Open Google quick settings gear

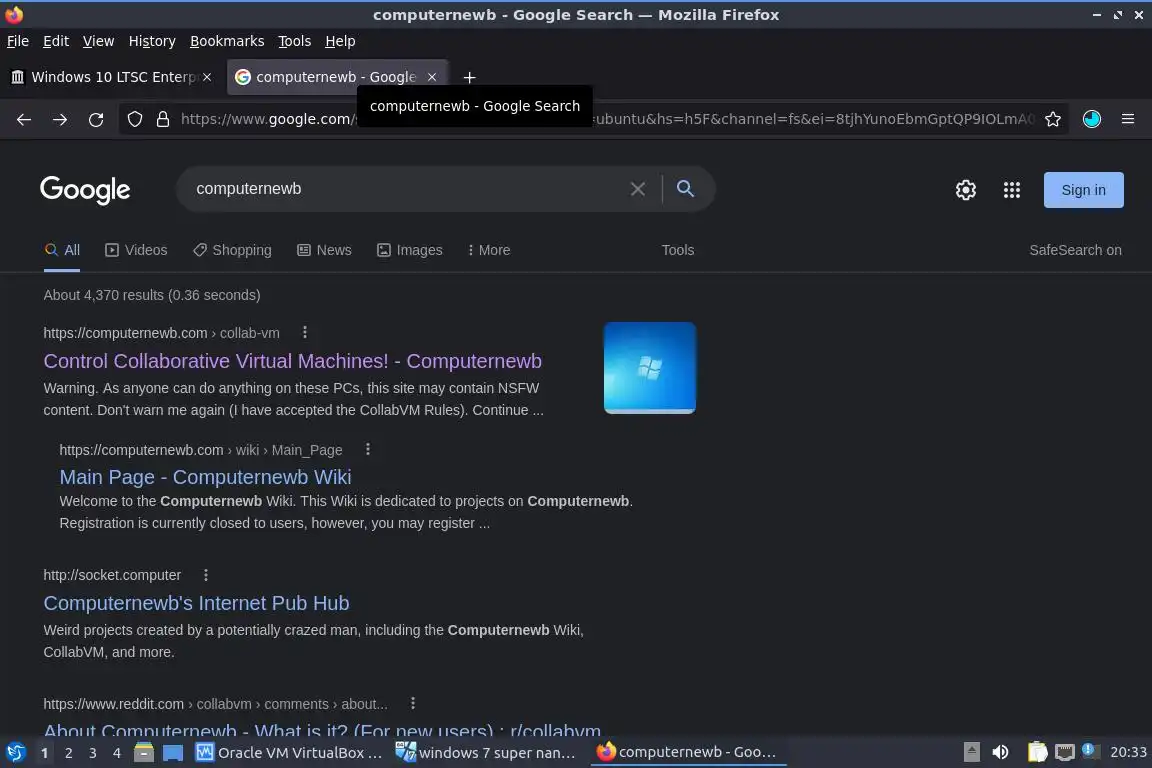pyautogui.click(x=965, y=190)
